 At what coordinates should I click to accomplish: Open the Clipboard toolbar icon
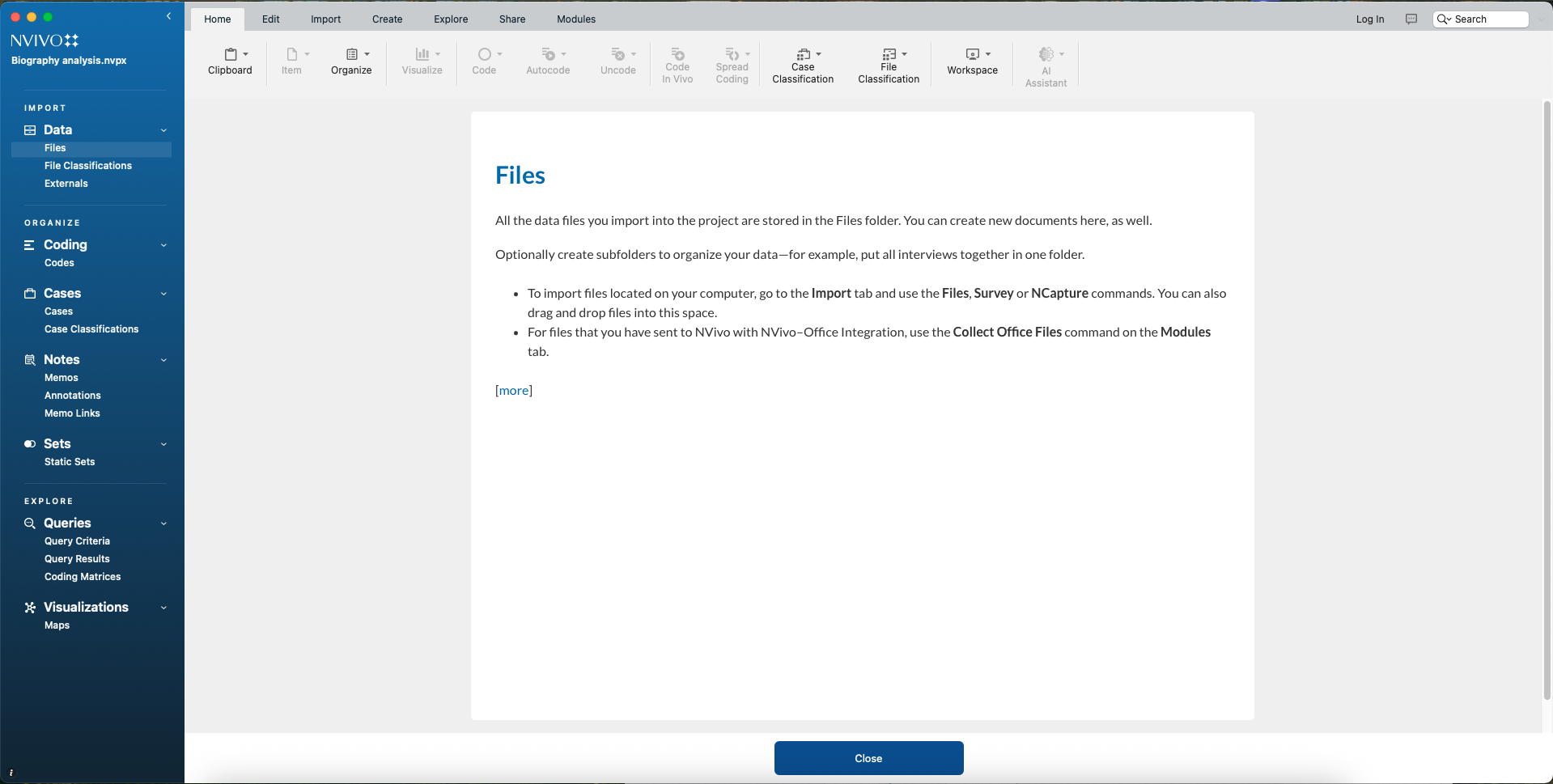click(231, 54)
